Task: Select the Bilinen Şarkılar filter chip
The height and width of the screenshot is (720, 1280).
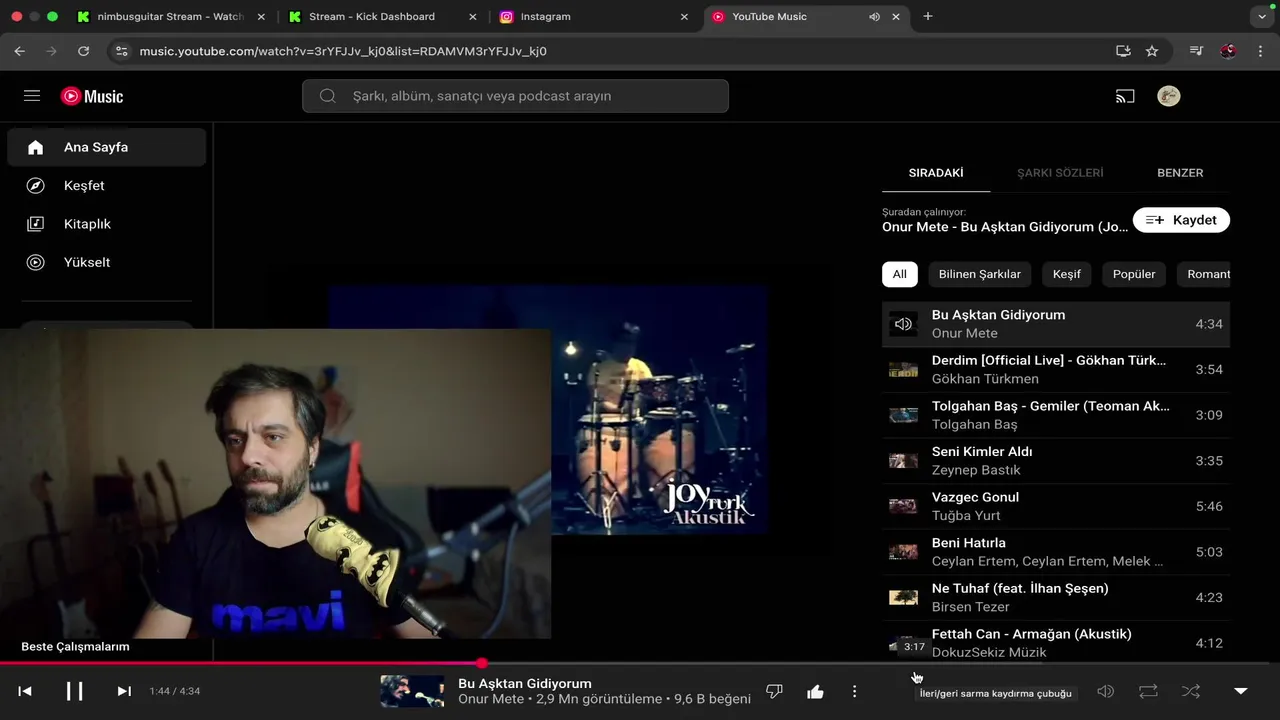Action: click(980, 274)
